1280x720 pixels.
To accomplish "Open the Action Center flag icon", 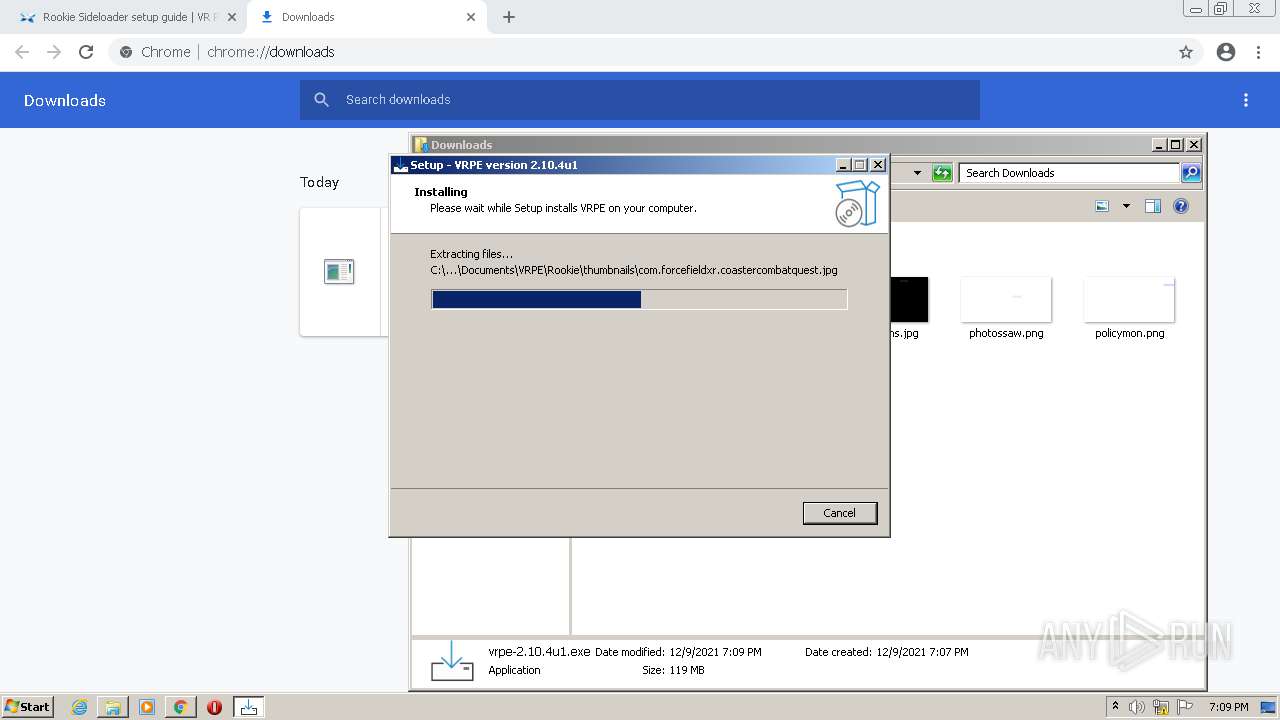I will click(x=1185, y=707).
